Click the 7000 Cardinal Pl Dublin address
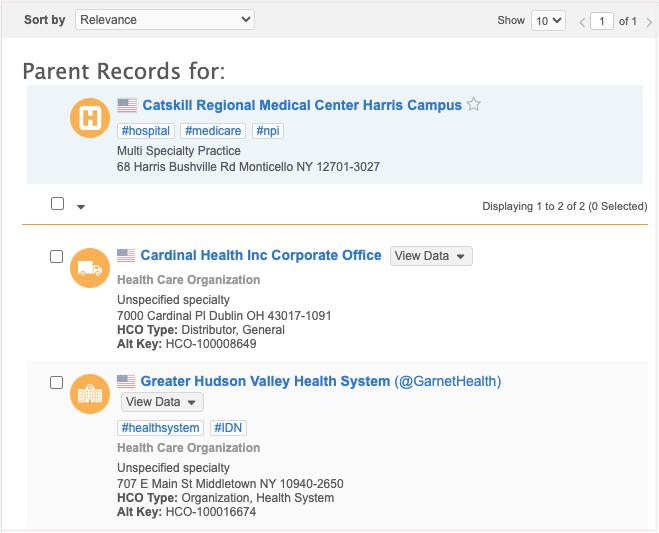The width and height of the screenshot is (659, 533). 224,316
